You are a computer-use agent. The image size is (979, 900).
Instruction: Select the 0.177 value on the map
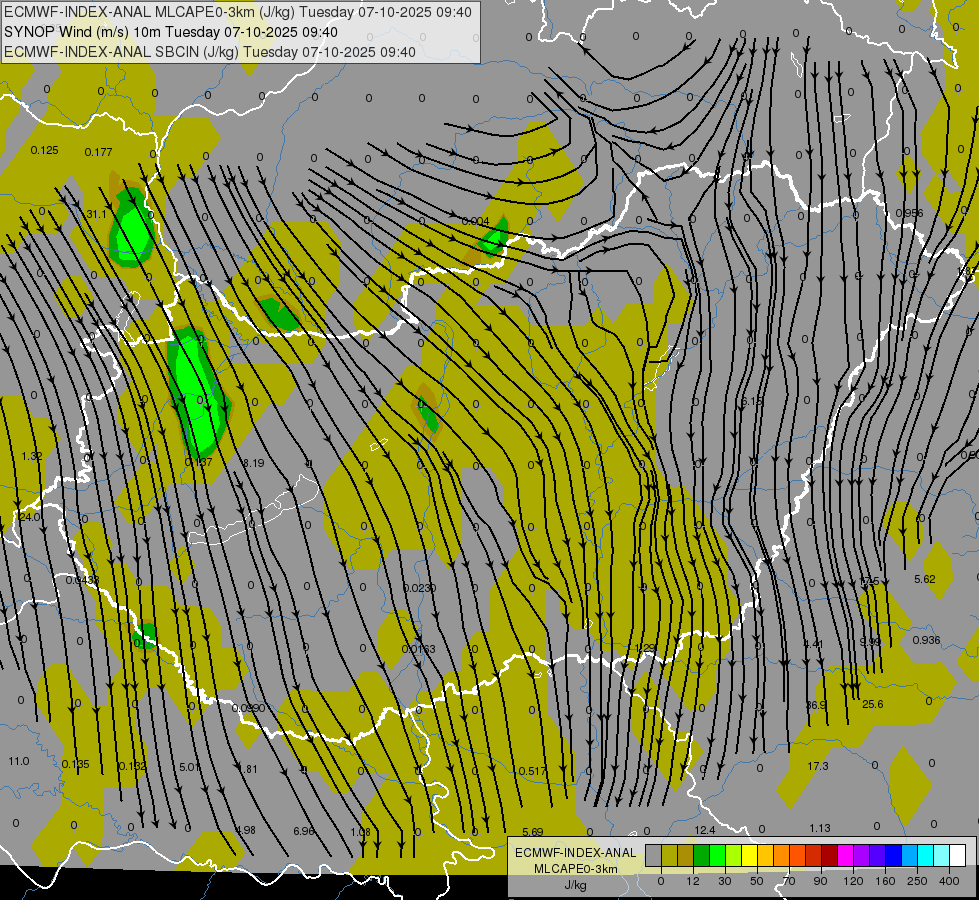(x=98, y=152)
